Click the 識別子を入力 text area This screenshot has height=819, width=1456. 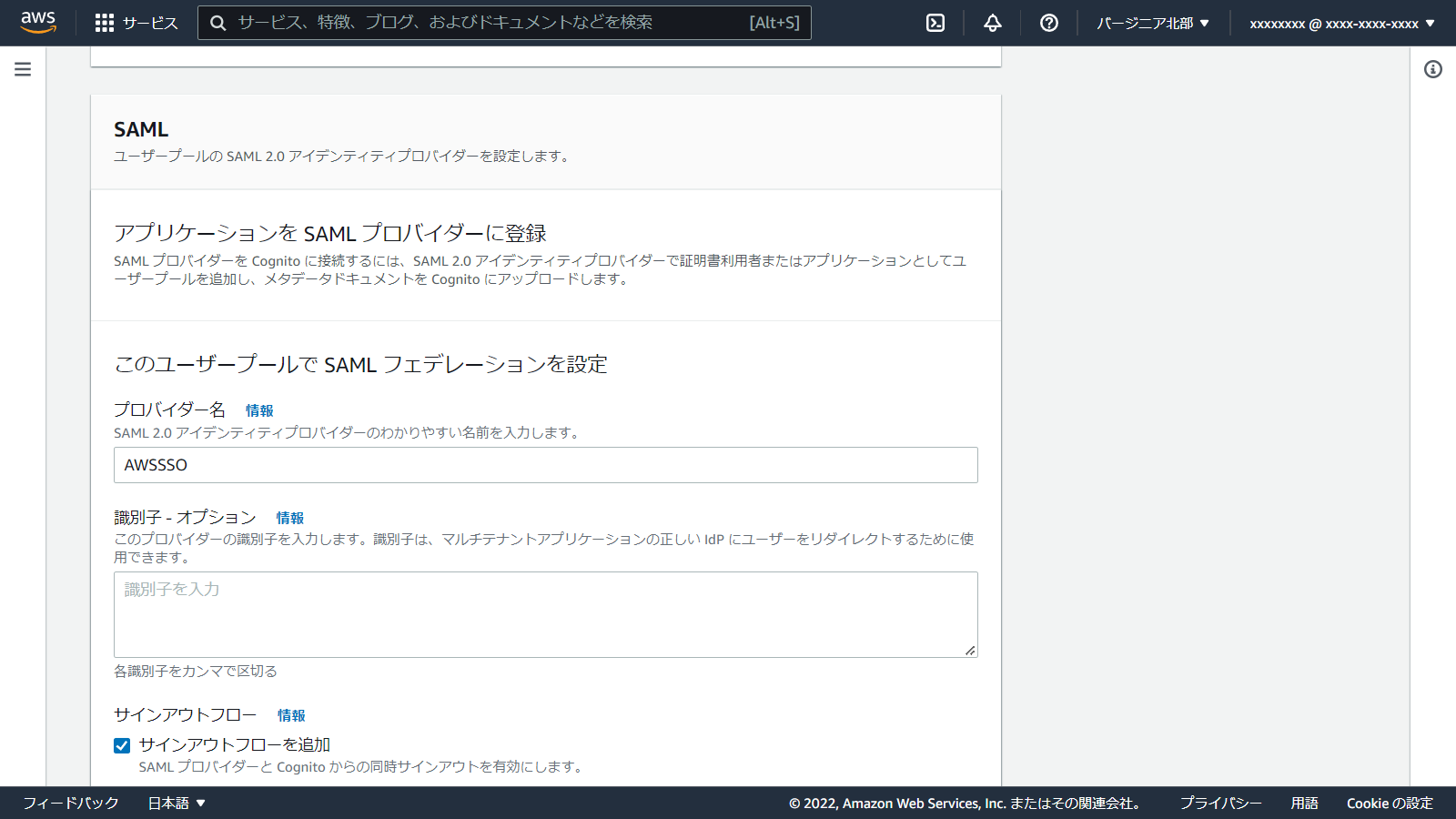click(x=546, y=614)
